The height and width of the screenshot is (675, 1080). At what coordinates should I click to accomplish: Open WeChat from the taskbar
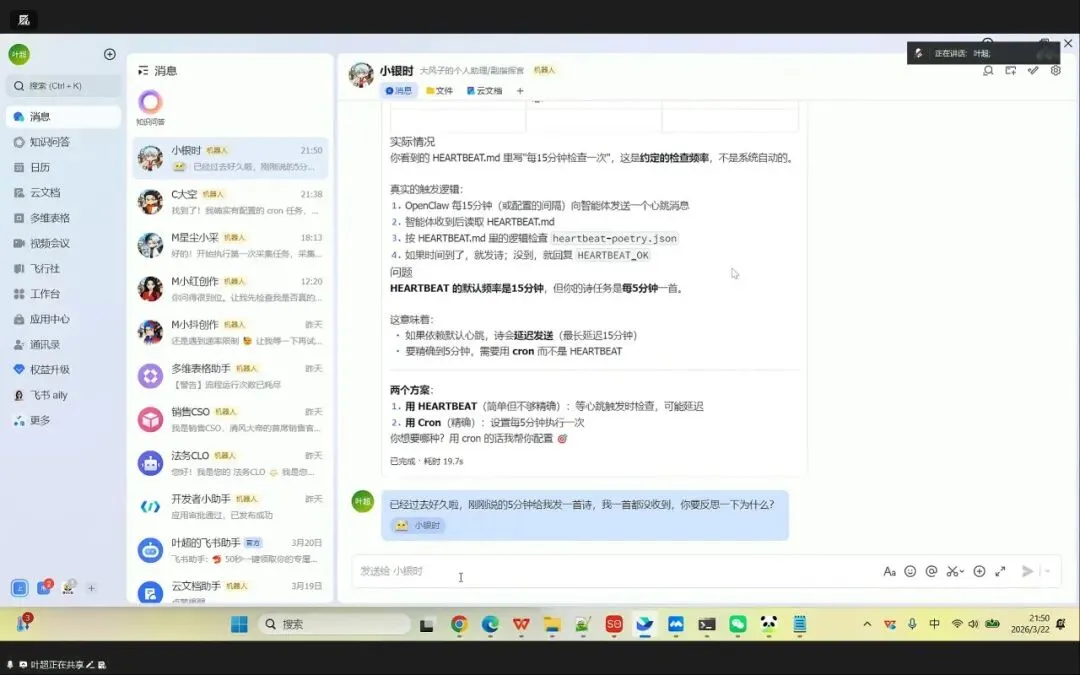738,625
